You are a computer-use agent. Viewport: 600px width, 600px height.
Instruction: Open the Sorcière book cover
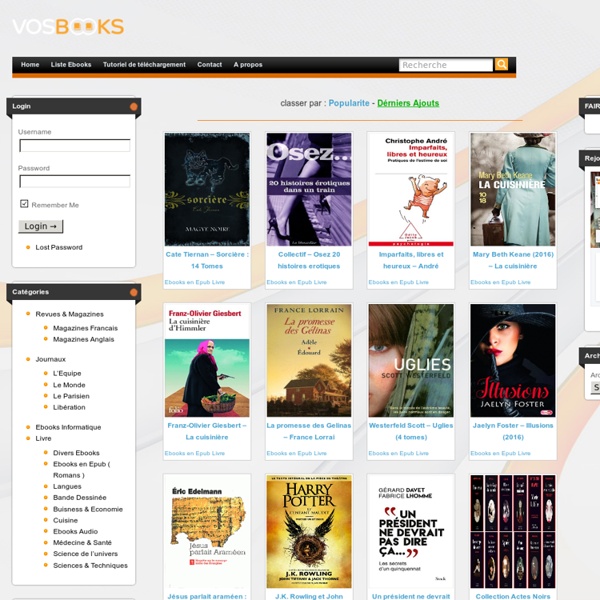207,189
